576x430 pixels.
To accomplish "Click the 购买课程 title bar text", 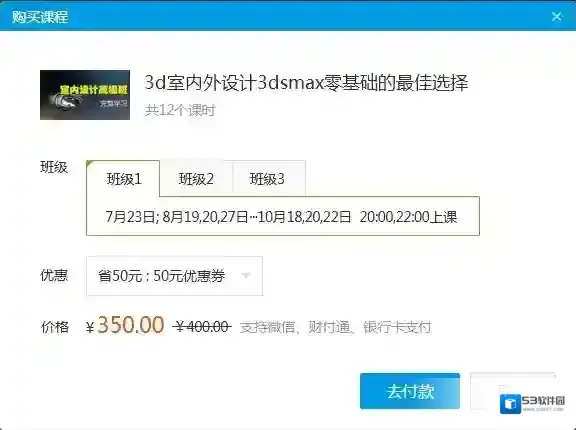I will tap(40, 17).
